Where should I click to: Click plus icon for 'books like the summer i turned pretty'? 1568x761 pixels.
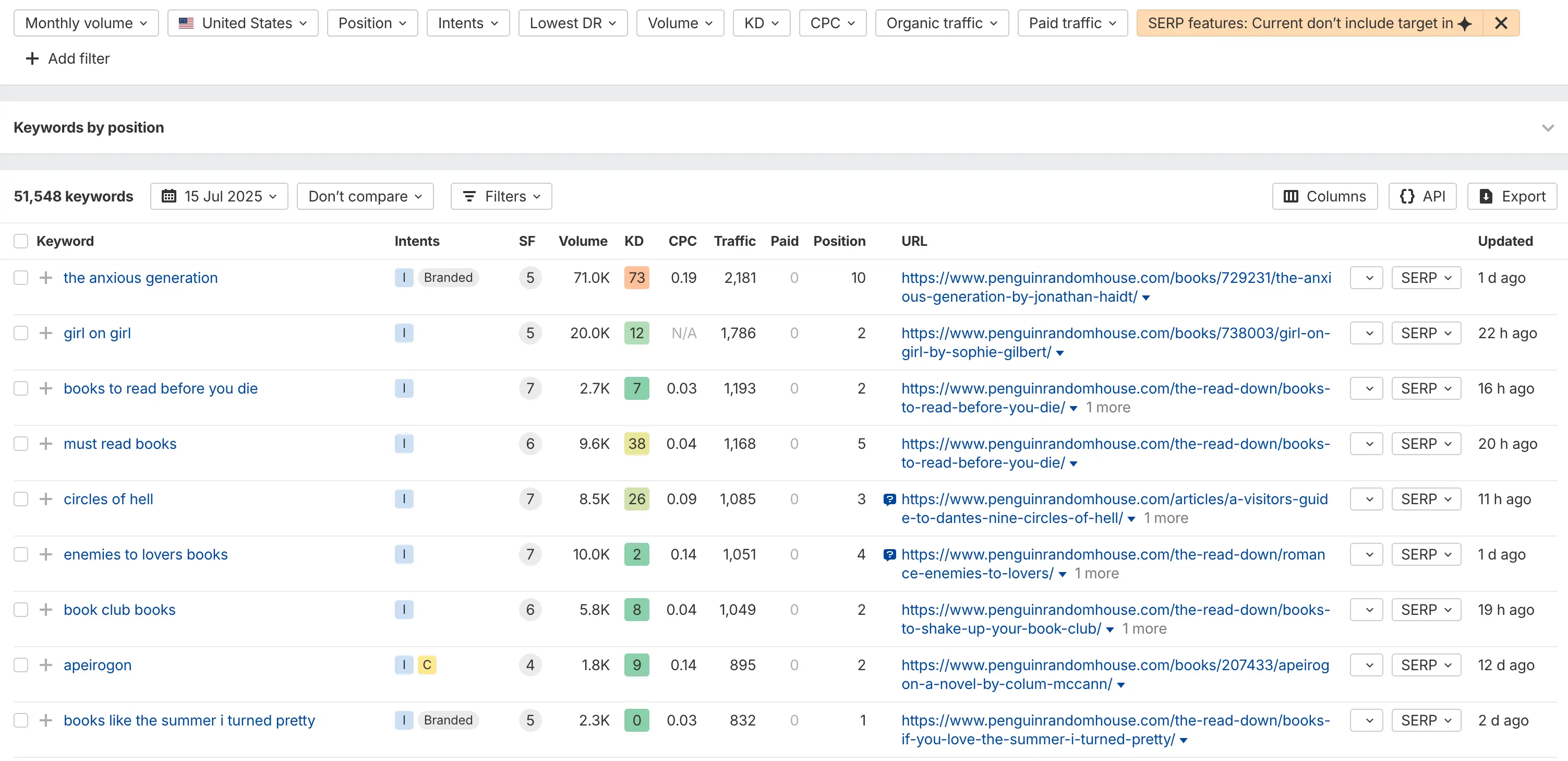(46, 720)
